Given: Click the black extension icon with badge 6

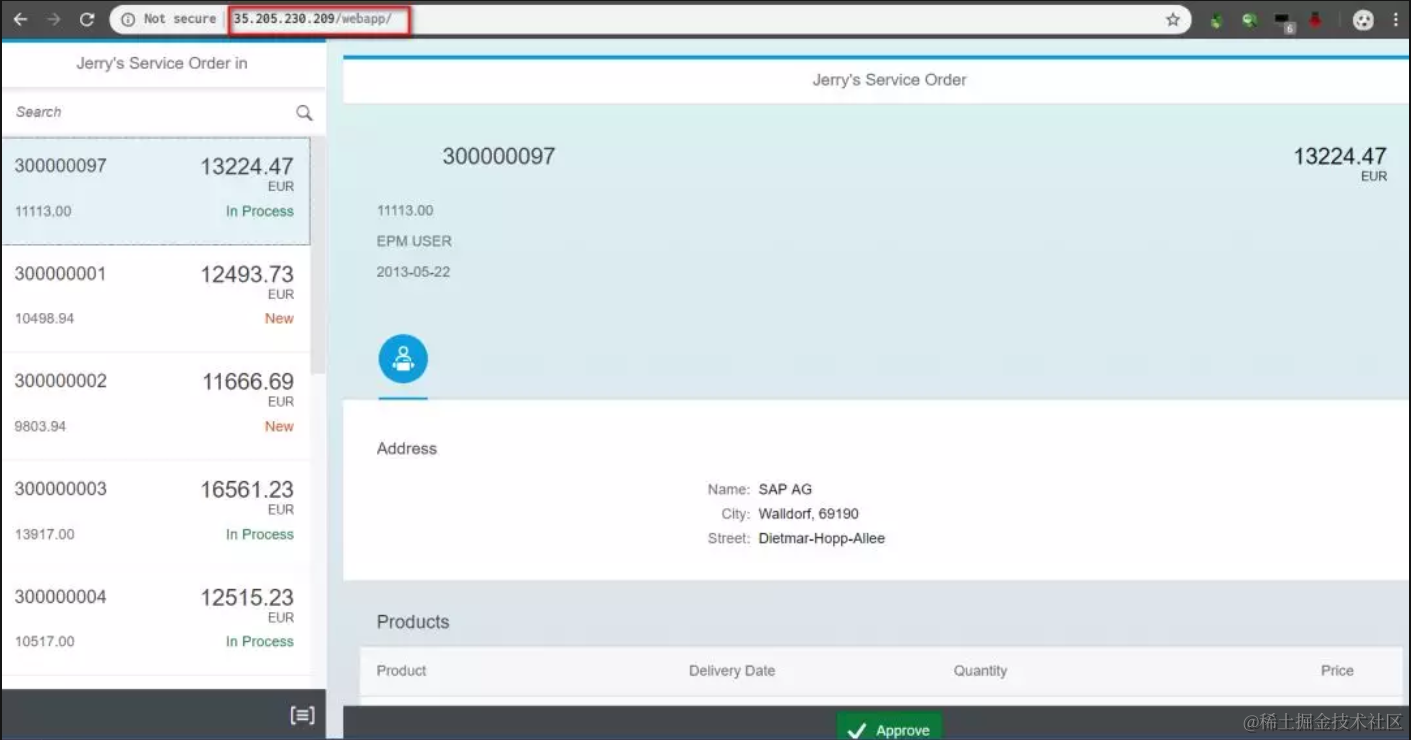Looking at the screenshot, I should pos(1282,18).
